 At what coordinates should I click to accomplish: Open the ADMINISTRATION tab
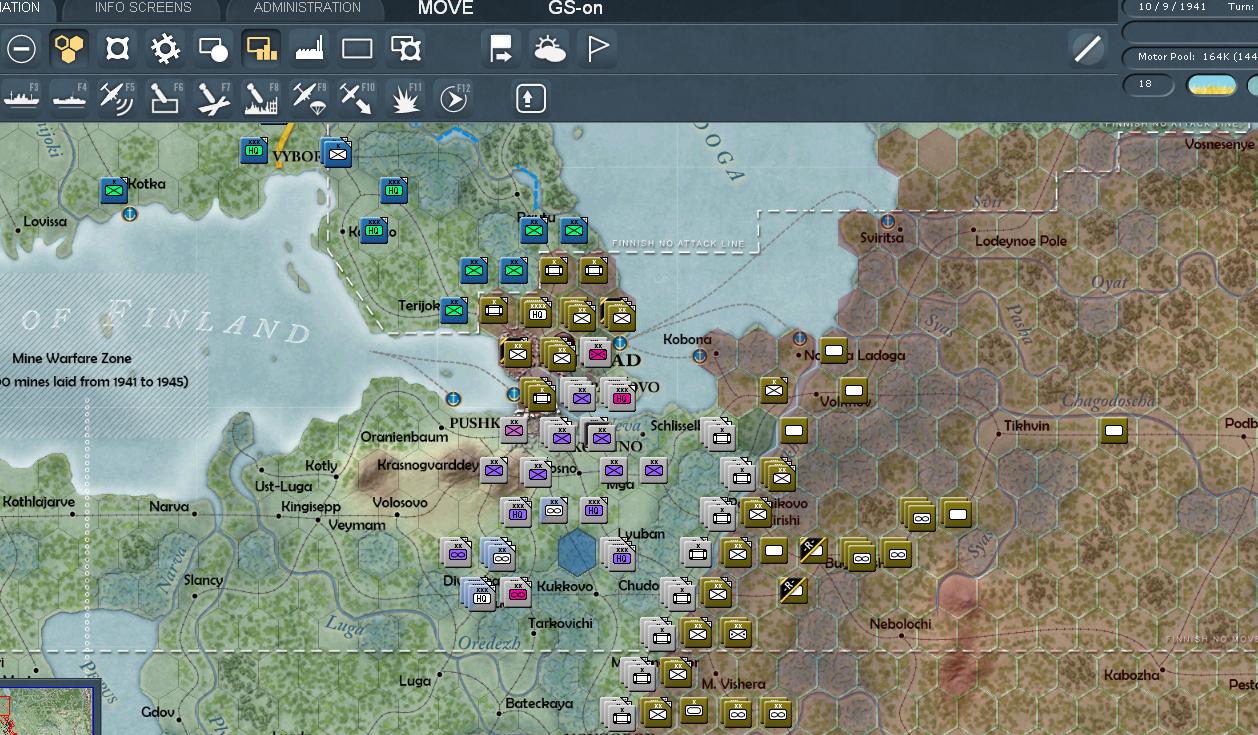(307, 8)
